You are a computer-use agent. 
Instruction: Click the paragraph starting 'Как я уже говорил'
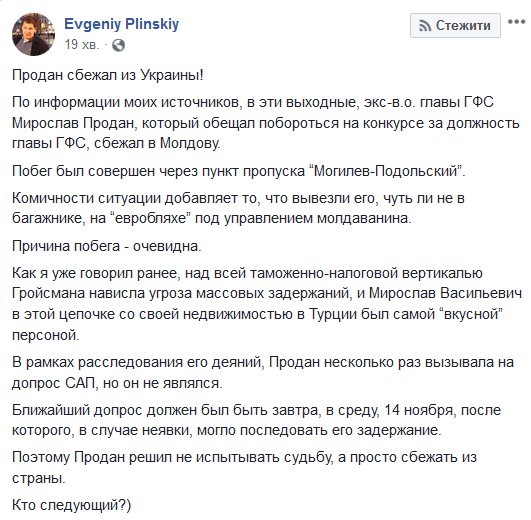point(267,304)
